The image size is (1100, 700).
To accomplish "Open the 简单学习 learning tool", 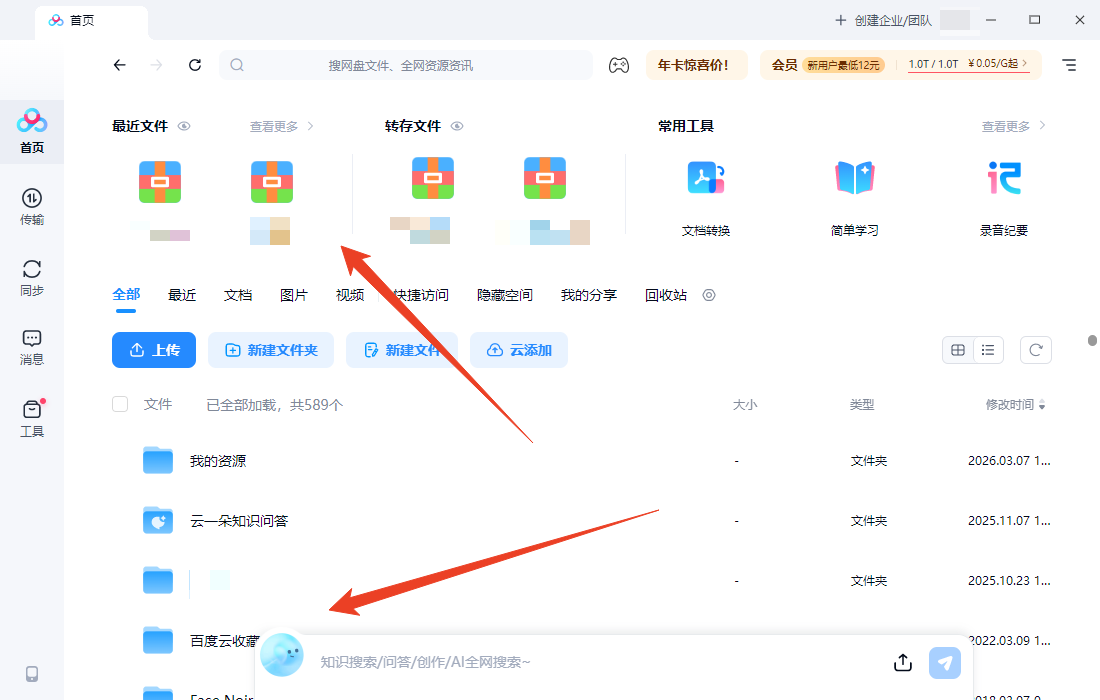I will click(x=854, y=190).
